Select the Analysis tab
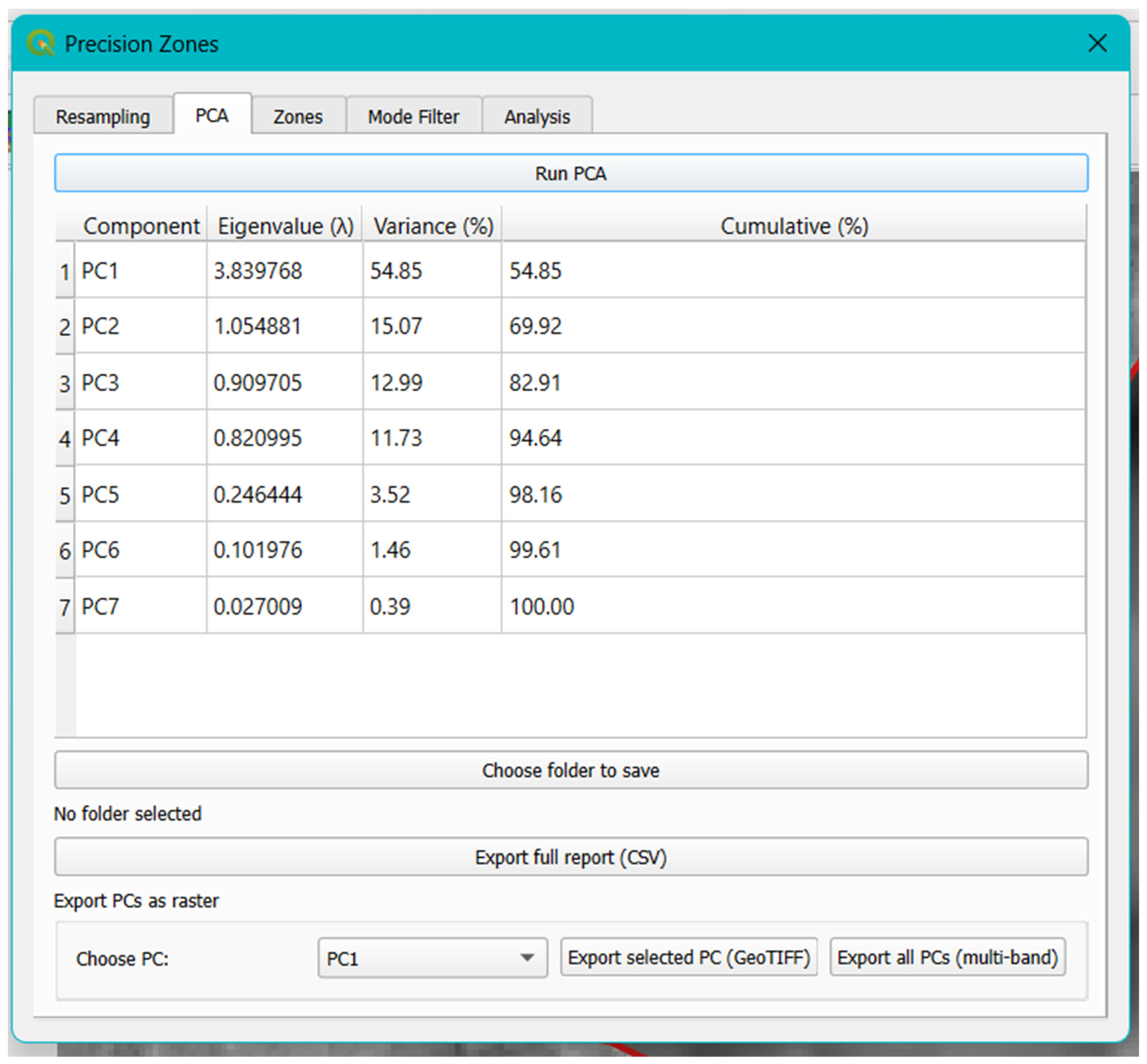This screenshot has height=1064, width=1147. click(x=536, y=117)
